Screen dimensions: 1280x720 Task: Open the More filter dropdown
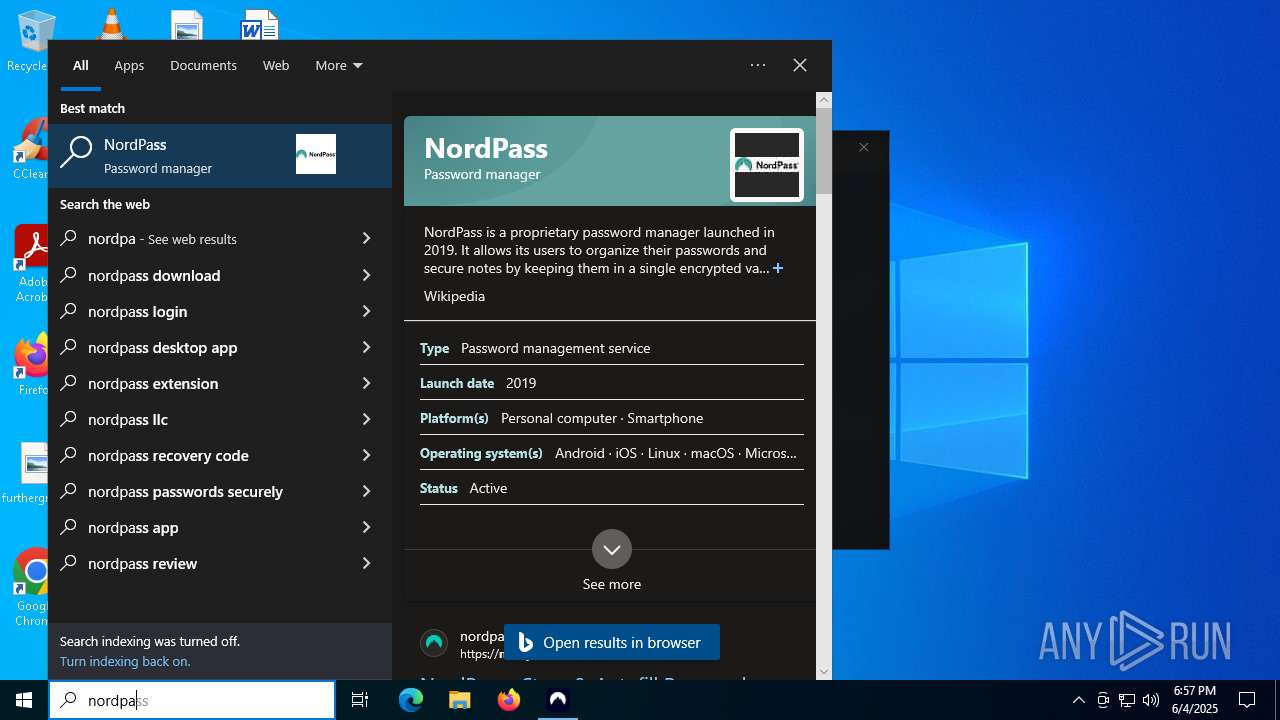(339, 65)
